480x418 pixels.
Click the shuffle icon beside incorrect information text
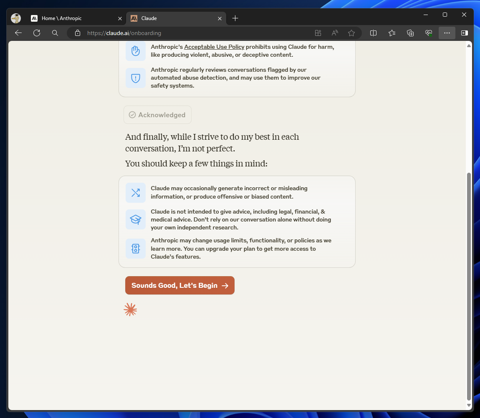tap(135, 193)
